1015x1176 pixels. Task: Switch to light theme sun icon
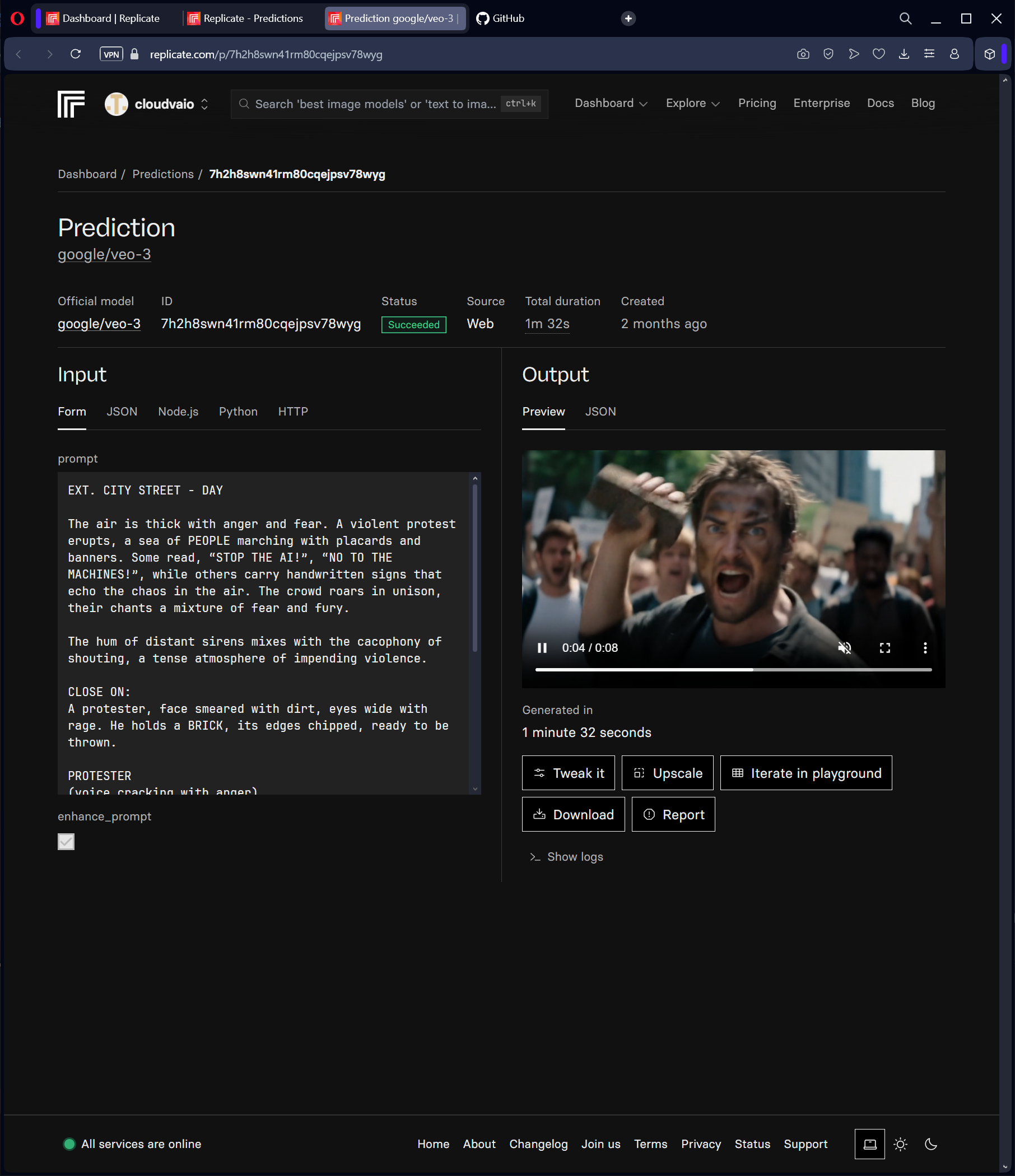pyautogui.click(x=900, y=1144)
